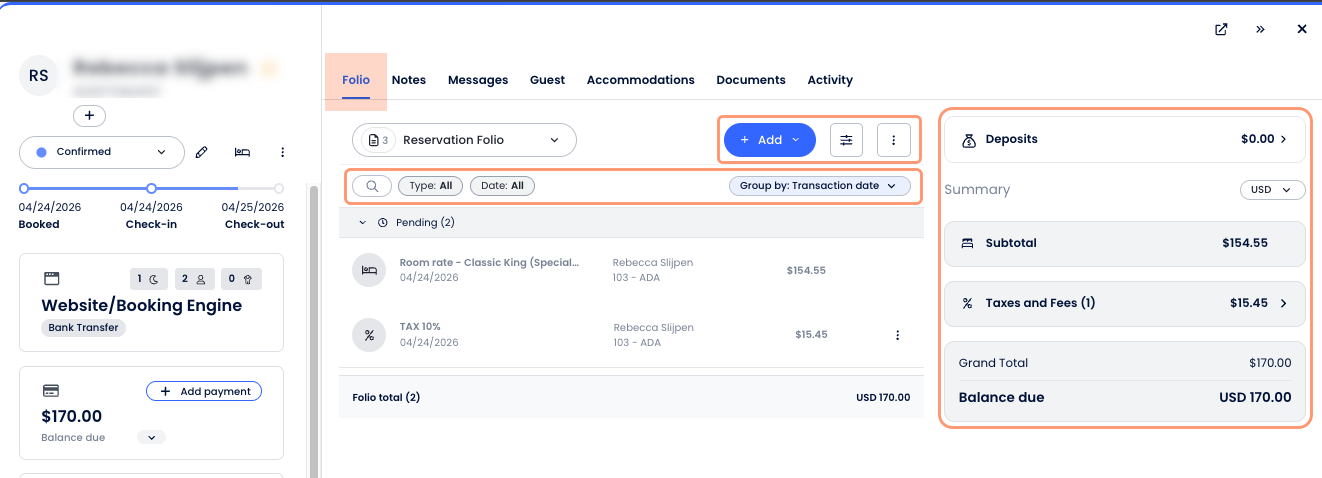Click the Check-in timeline marker
1322x478 pixels.
151,188
